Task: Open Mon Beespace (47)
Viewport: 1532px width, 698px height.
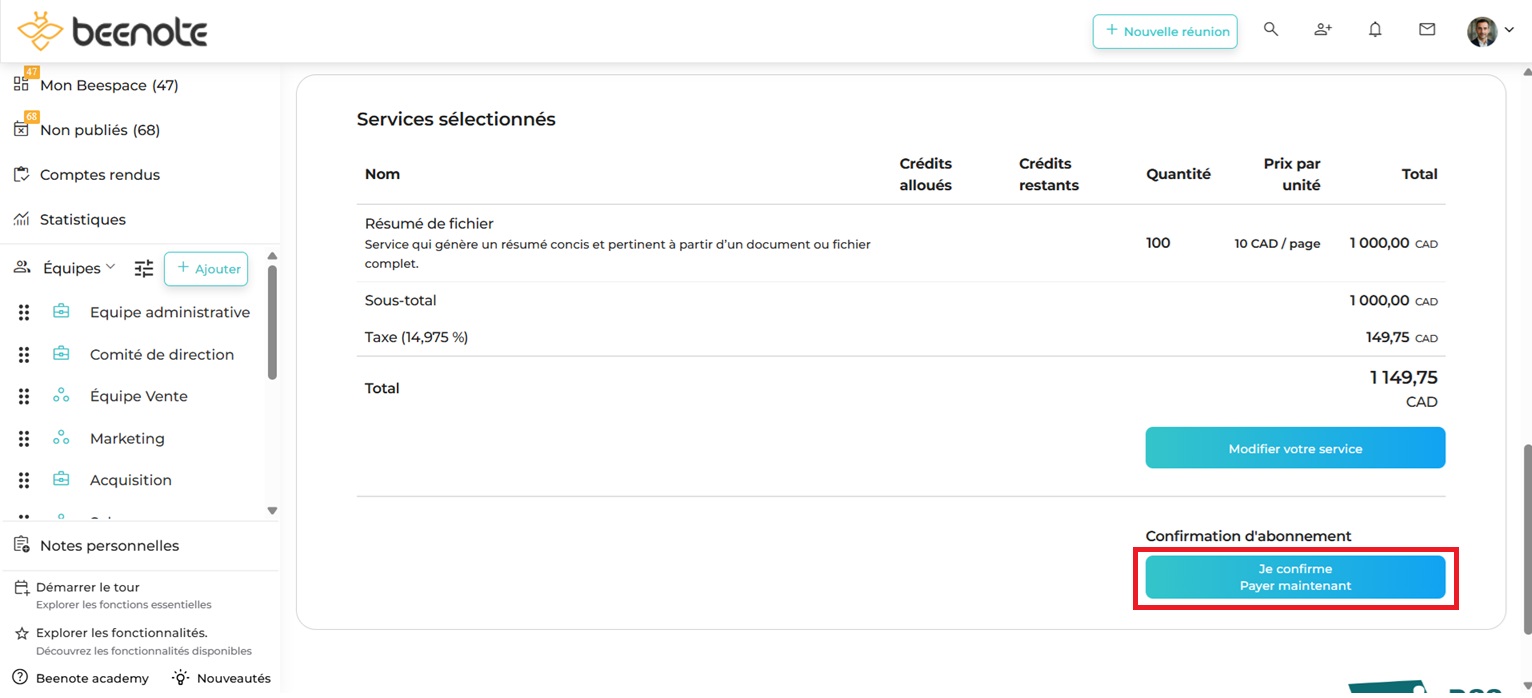Action: point(108,86)
